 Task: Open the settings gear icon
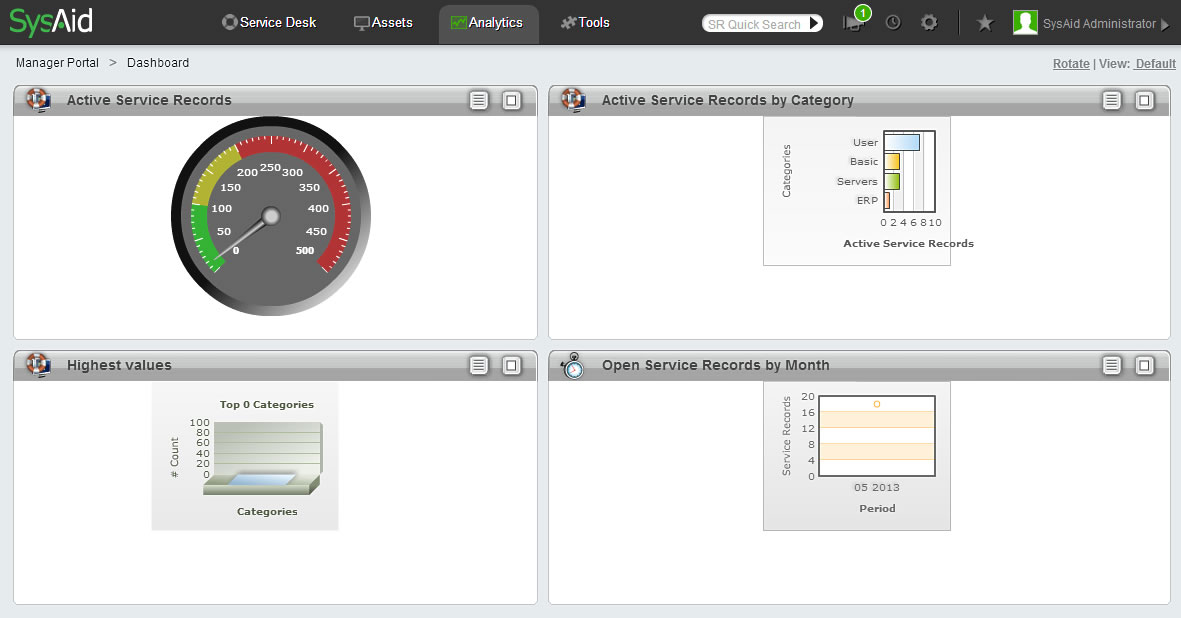(929, 22)
